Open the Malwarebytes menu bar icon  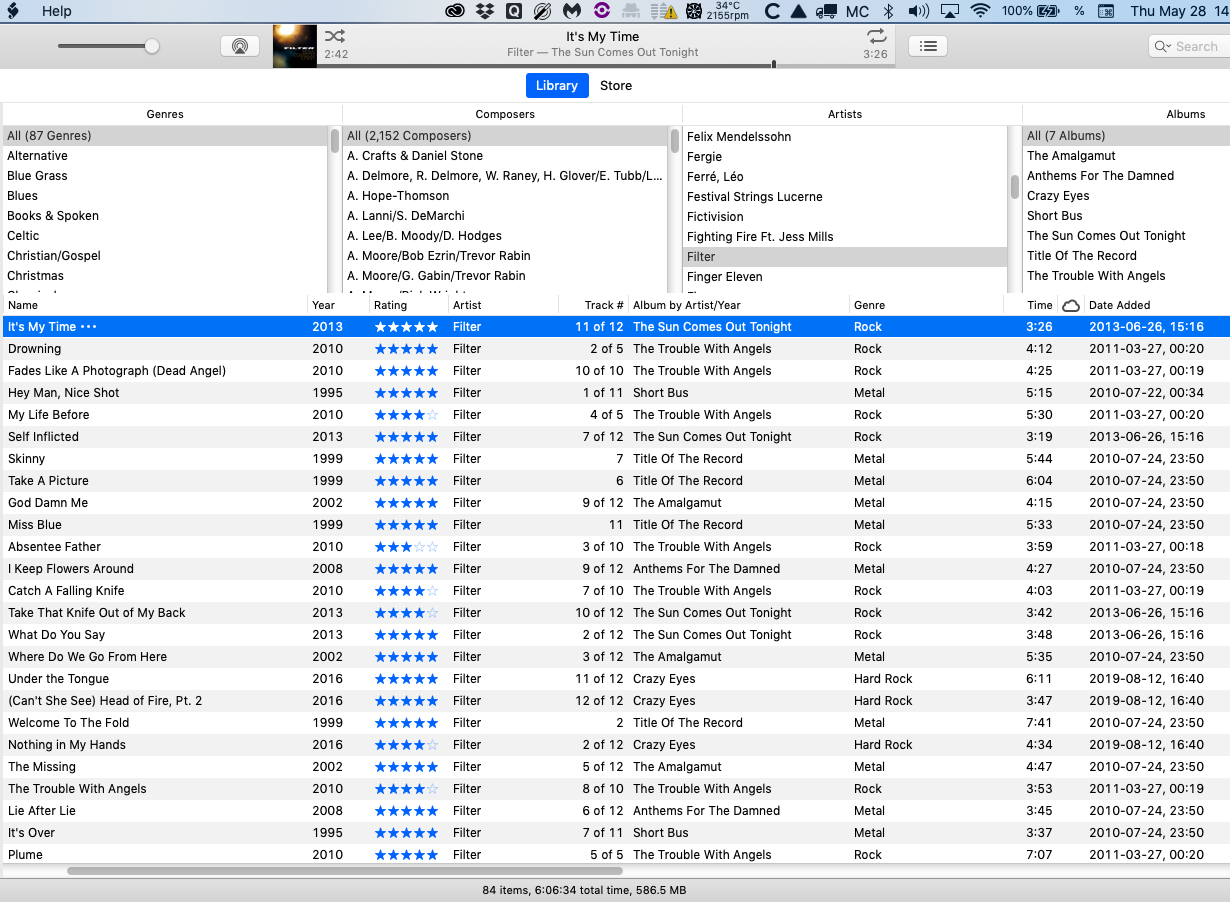[x=572, y=11]
